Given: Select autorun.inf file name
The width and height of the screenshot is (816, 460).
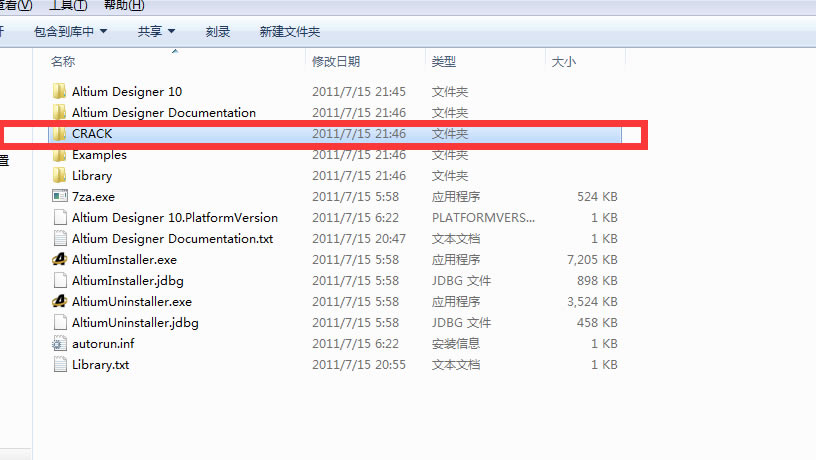Looking at the screenshot, I should click(x=103, y=343).
